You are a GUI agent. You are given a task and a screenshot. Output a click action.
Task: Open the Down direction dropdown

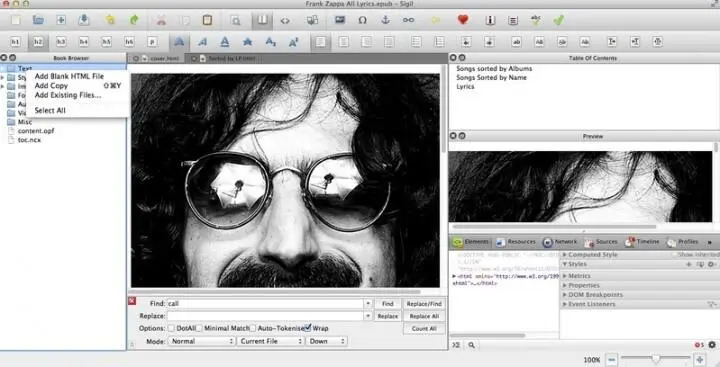326,341
